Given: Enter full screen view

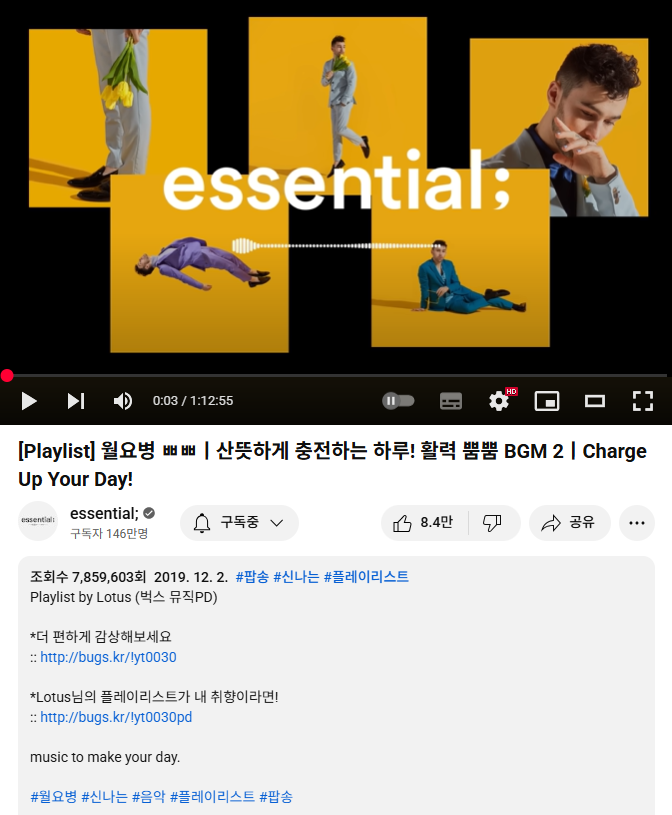Looking at the screenshot, I should pyautogui.click(x=642, y=401).
